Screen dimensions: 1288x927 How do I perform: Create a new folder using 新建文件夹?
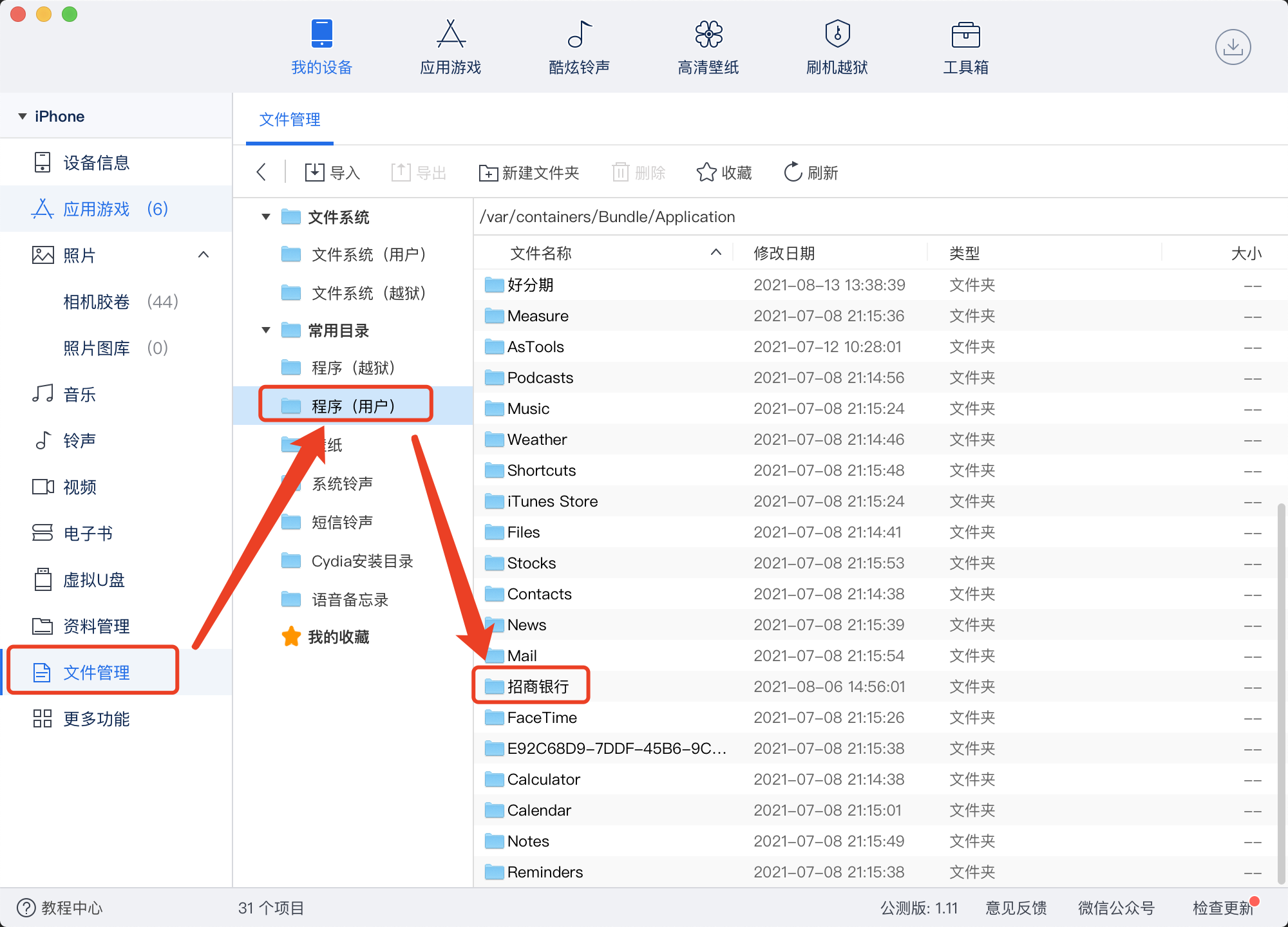529,172
